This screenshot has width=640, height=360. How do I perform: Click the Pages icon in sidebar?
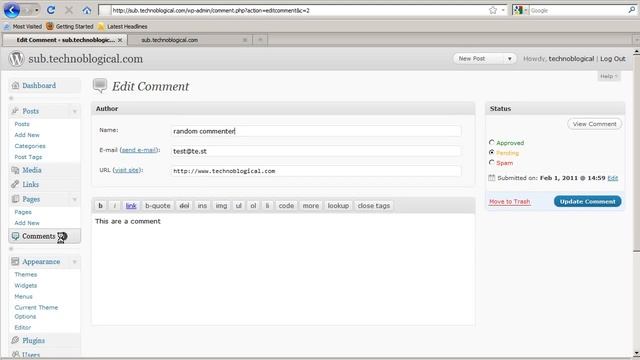(16, 199)
